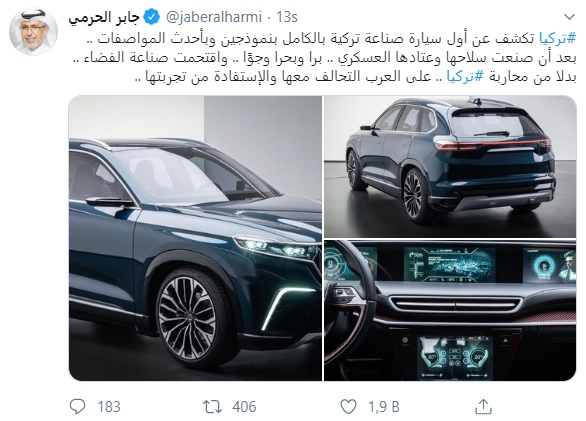Open the @jaberalharmi handle link

[x=213, y=17]
